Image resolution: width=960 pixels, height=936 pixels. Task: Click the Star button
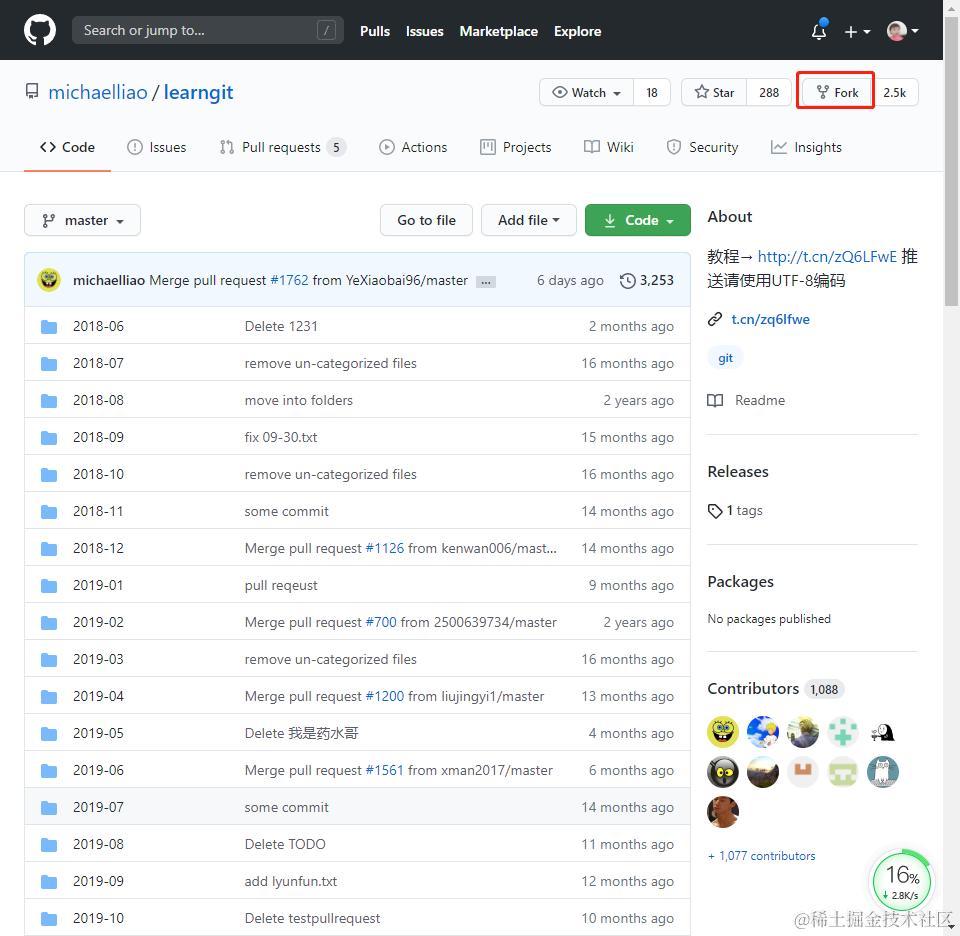714,92
